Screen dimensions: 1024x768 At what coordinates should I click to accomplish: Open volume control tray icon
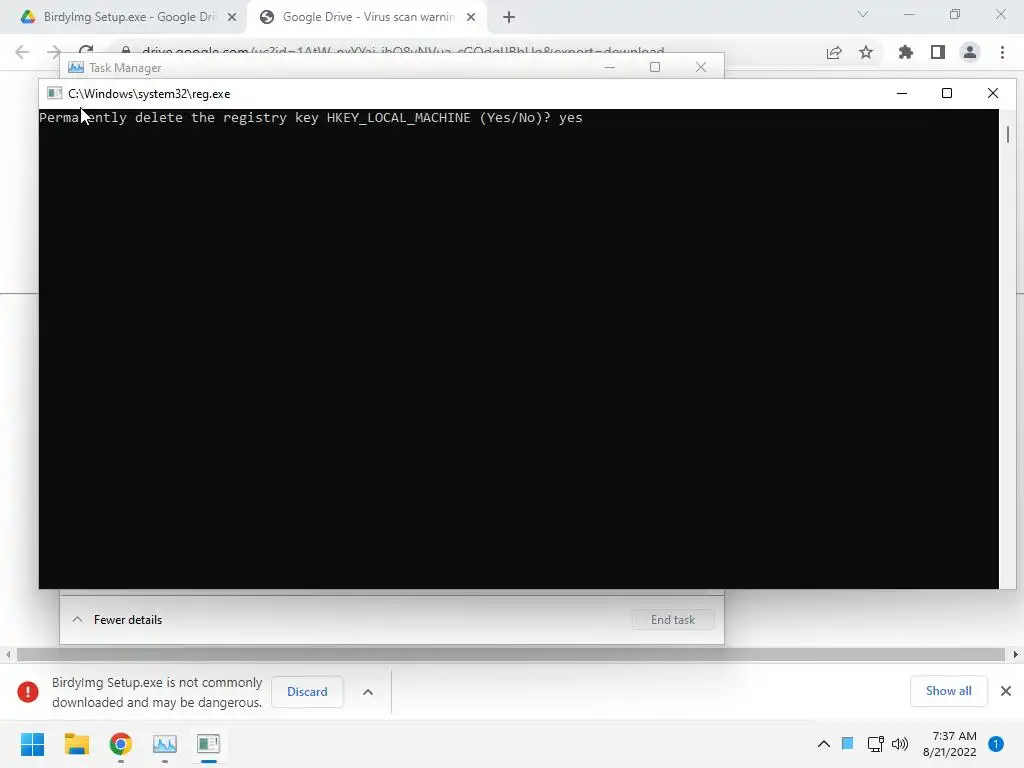tap(900, 744)
